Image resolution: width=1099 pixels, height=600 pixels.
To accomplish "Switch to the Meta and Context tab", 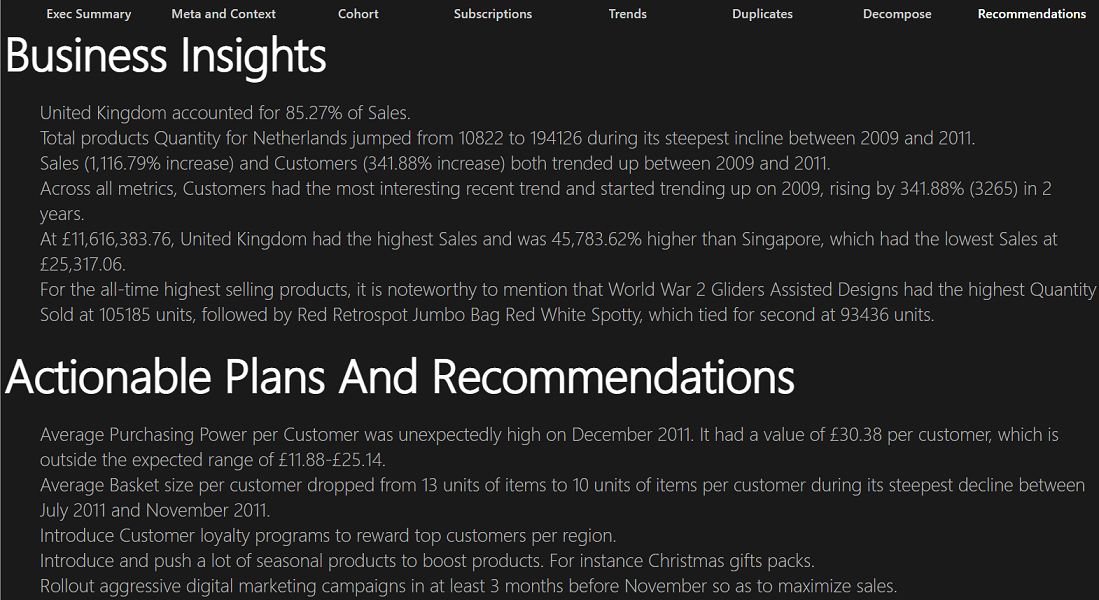I will coord(223,14).
